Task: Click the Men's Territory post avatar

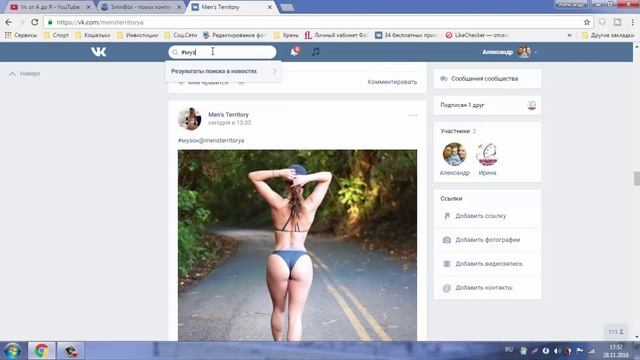Action: pyautogui.click(x=189, y=119)
